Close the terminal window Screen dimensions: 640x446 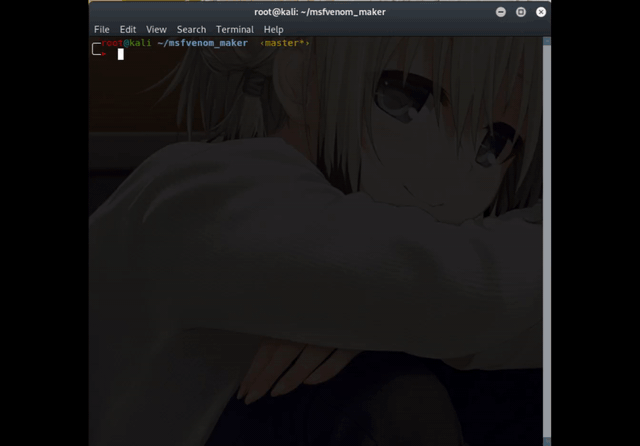[541, 12]
